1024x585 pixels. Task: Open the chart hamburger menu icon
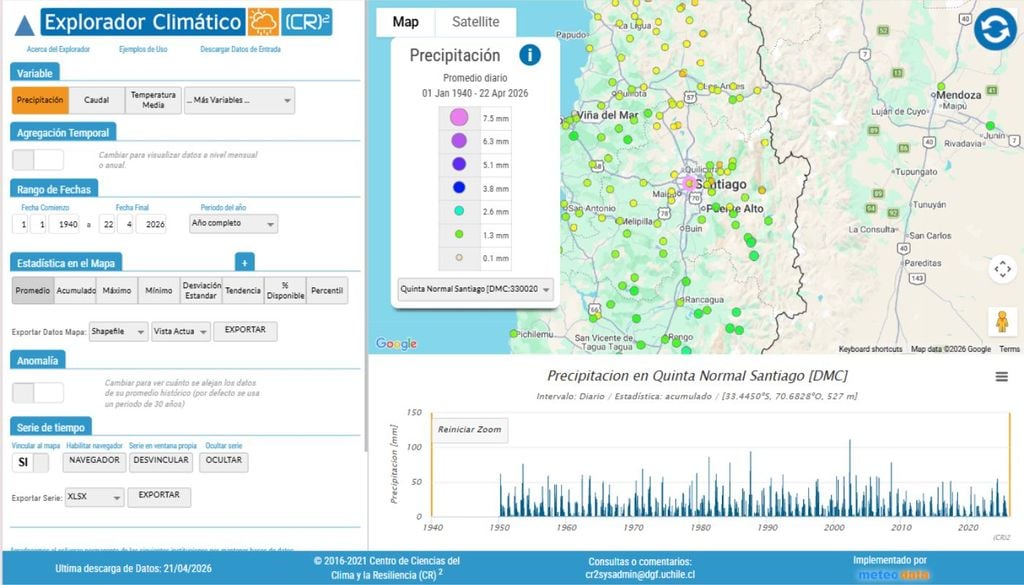[1001, 377]
